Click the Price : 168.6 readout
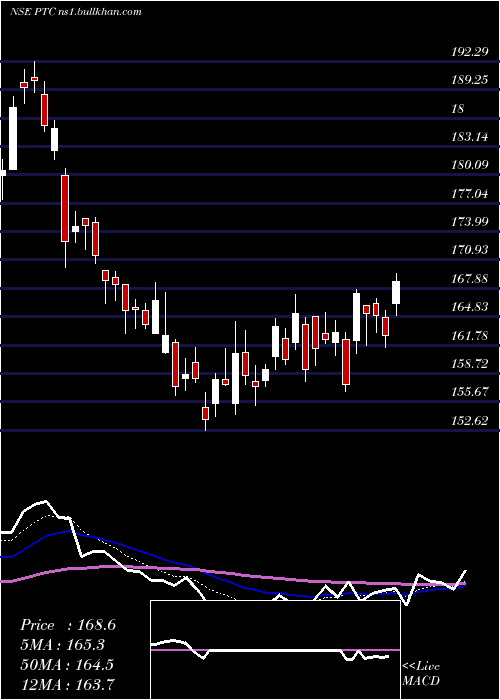 68,625
